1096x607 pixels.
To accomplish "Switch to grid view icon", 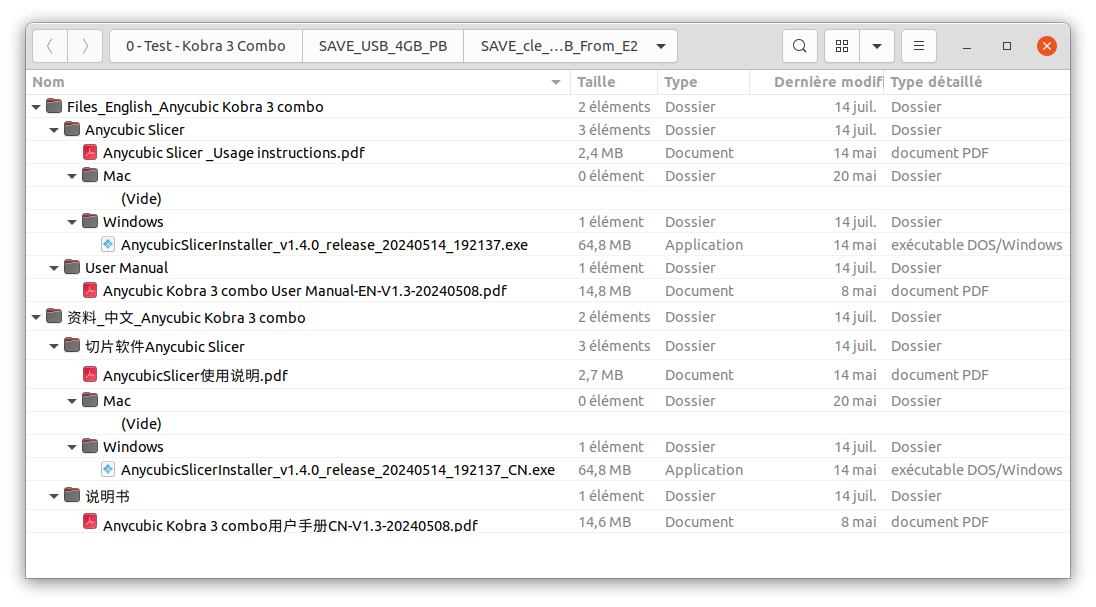I will pyautogui.click(x=842, y=46).
